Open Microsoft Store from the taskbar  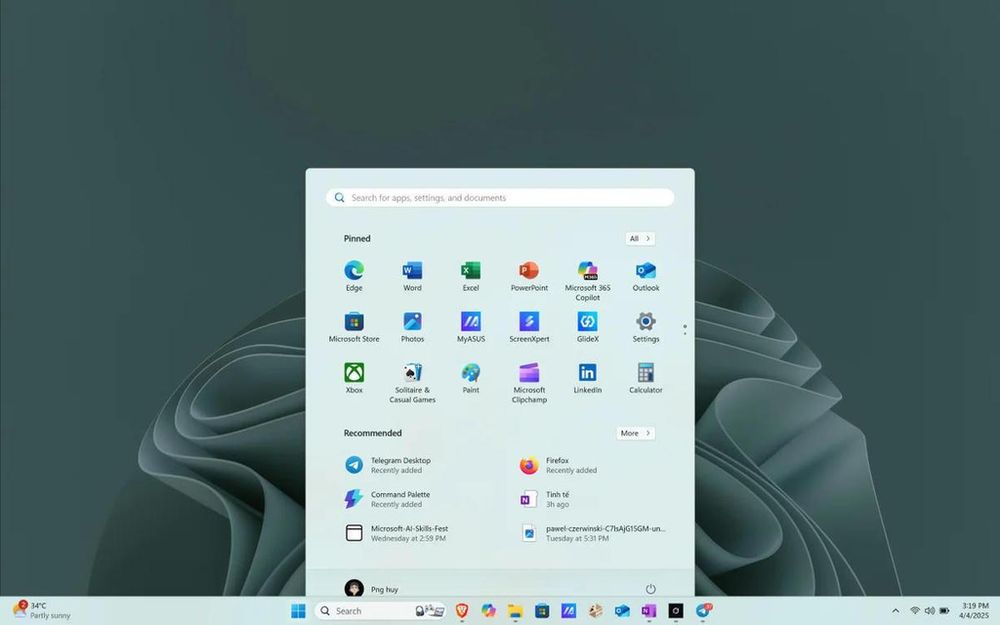pos(542,611)
